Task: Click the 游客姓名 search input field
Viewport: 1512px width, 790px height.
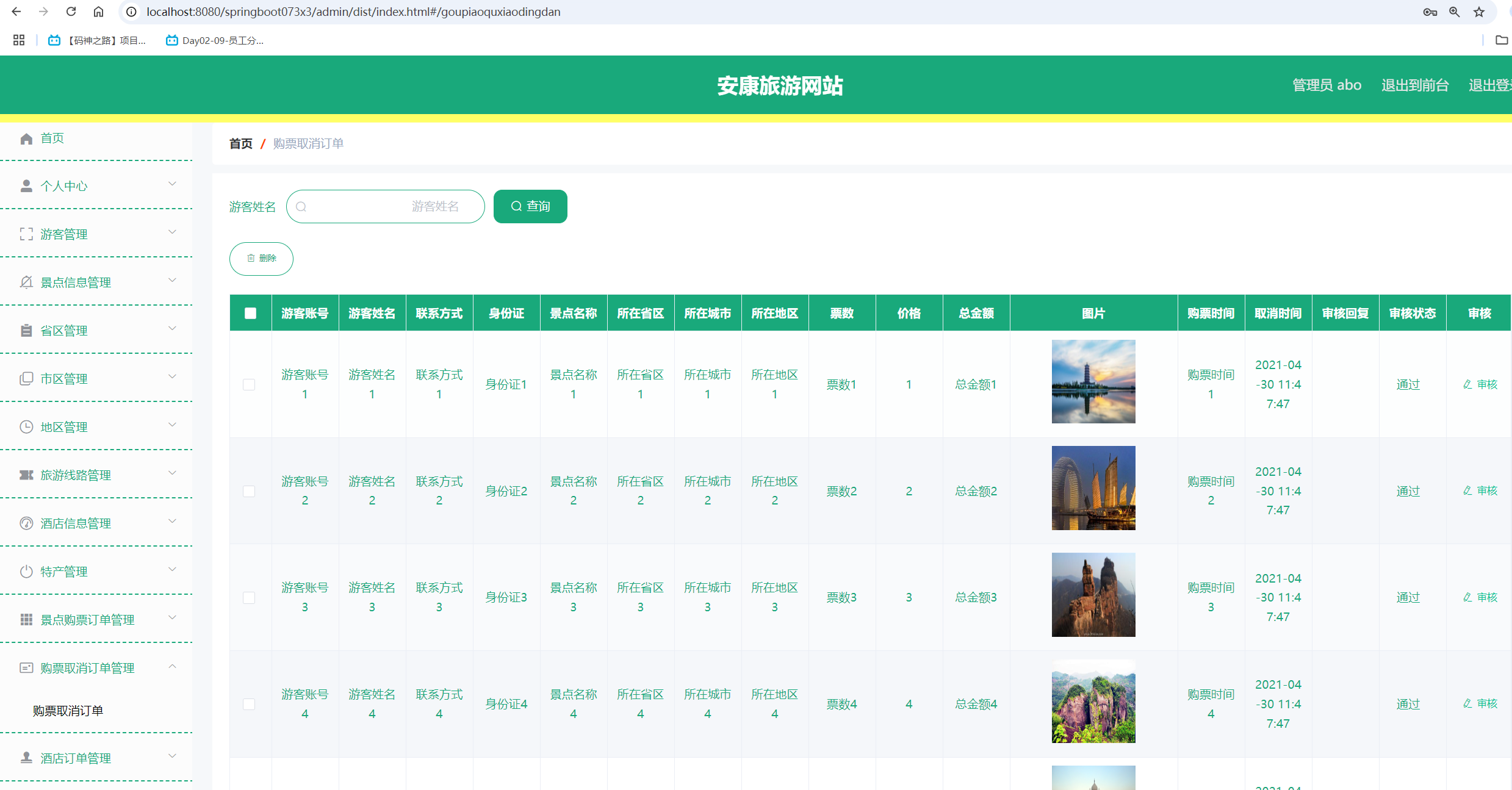Action: 384,206
